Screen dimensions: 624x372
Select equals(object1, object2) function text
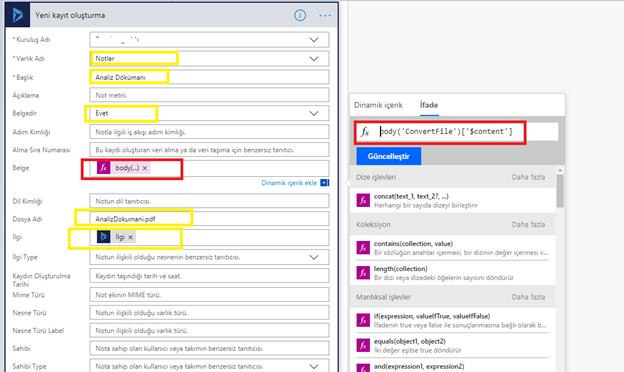click(x=410, y=341)
